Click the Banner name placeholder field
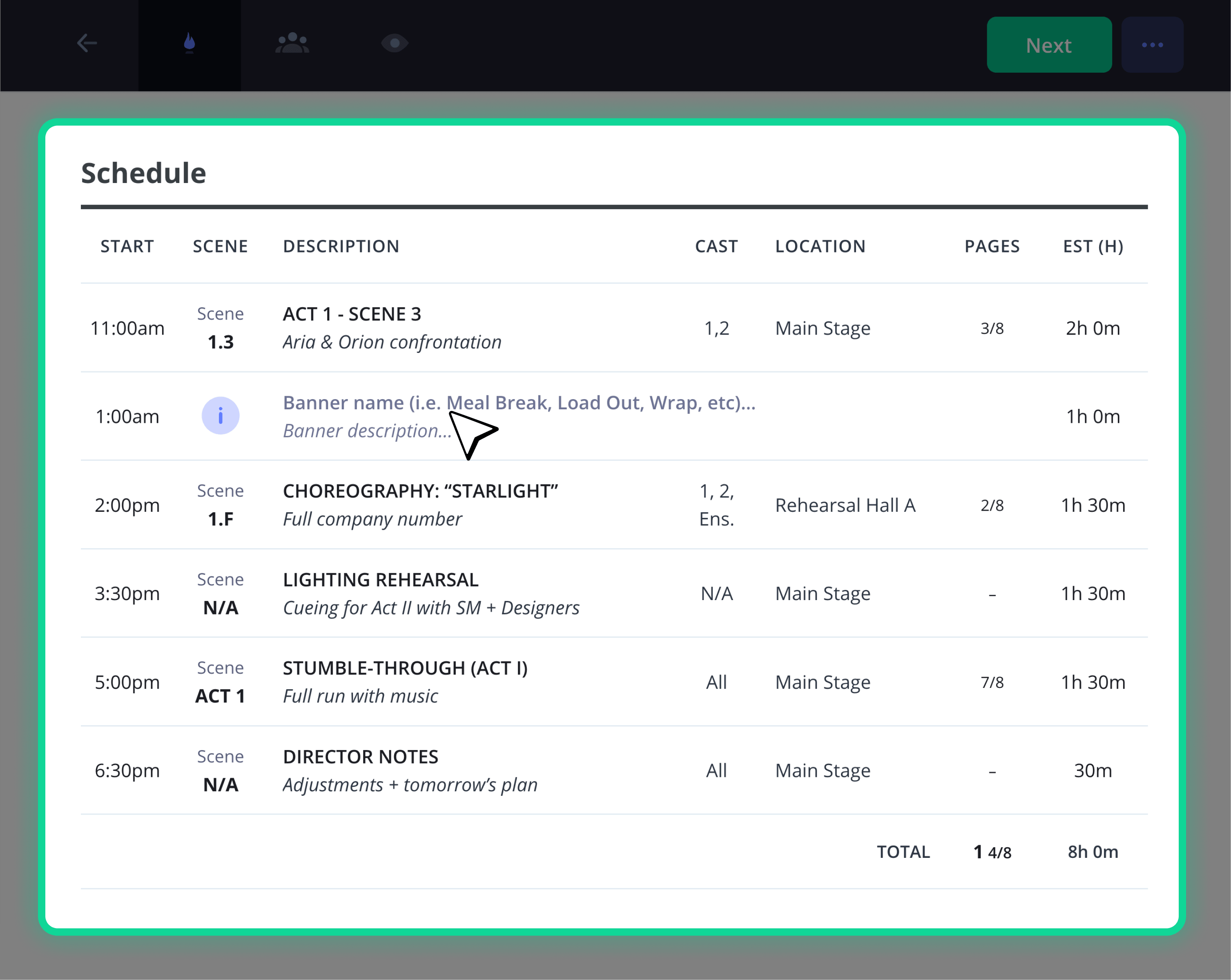 (519, 403)
